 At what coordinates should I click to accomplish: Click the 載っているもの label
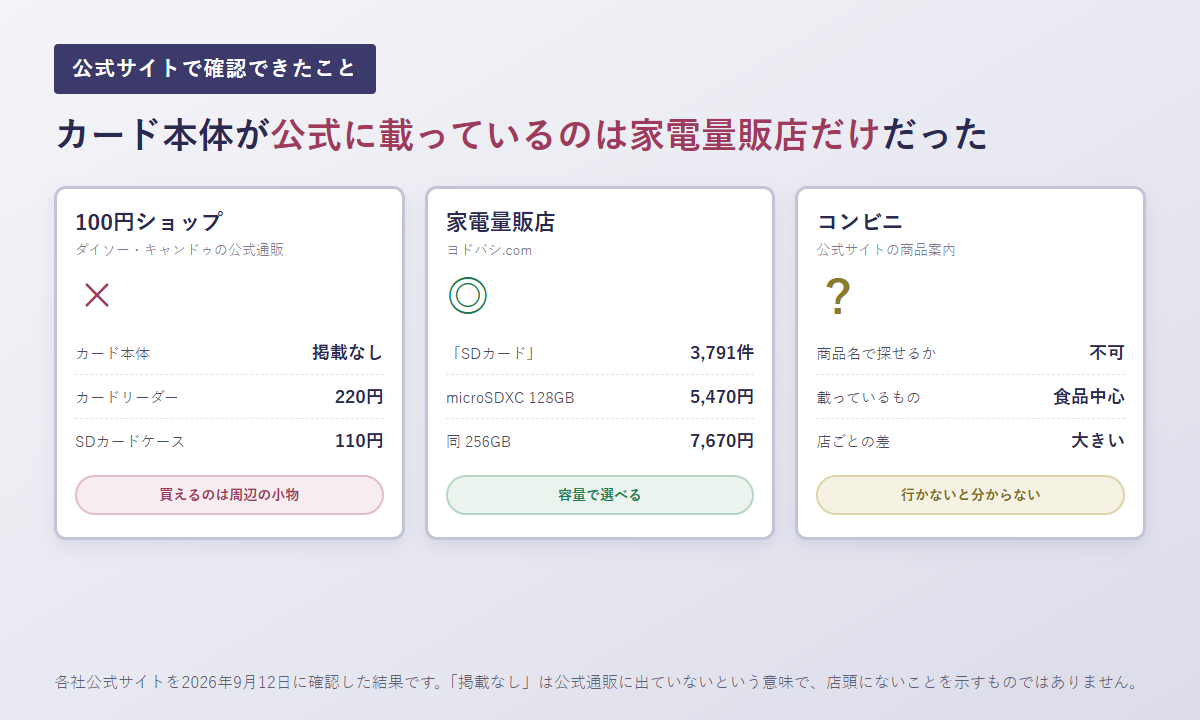pos(868,397)
